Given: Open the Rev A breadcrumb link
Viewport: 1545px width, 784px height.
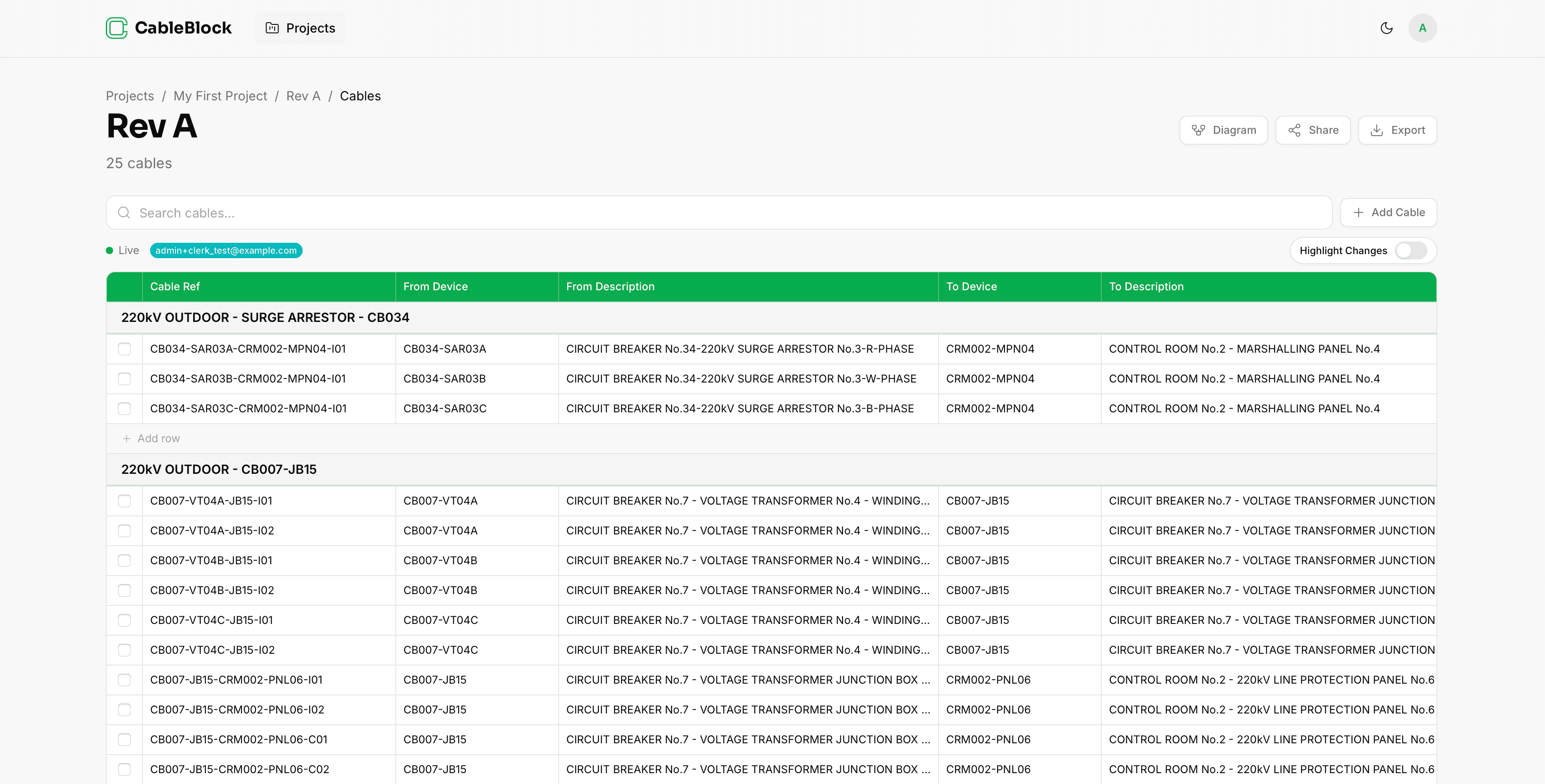Looking at the screenshot, I should [x=303, y=96].
